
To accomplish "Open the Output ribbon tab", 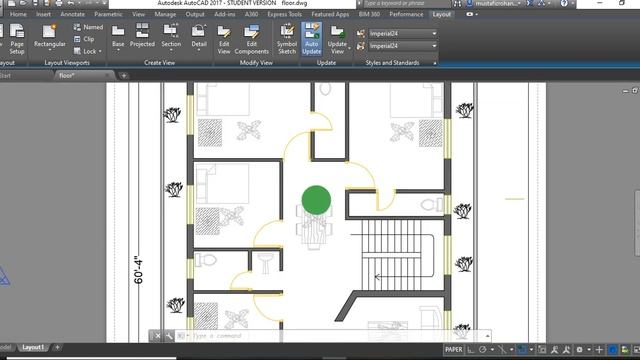I will pos(195,14).
